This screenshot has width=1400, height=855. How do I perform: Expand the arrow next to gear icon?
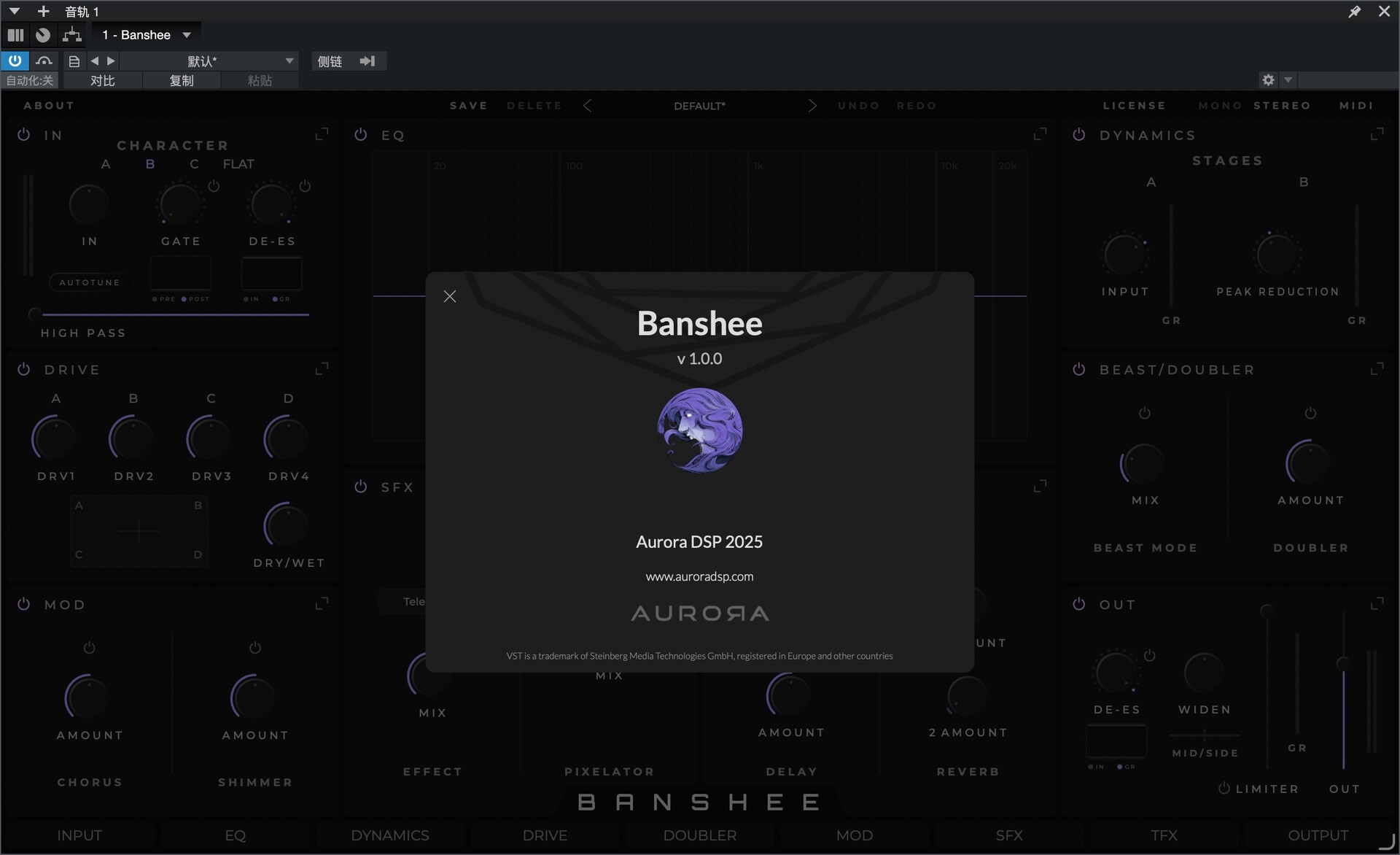1288,80
